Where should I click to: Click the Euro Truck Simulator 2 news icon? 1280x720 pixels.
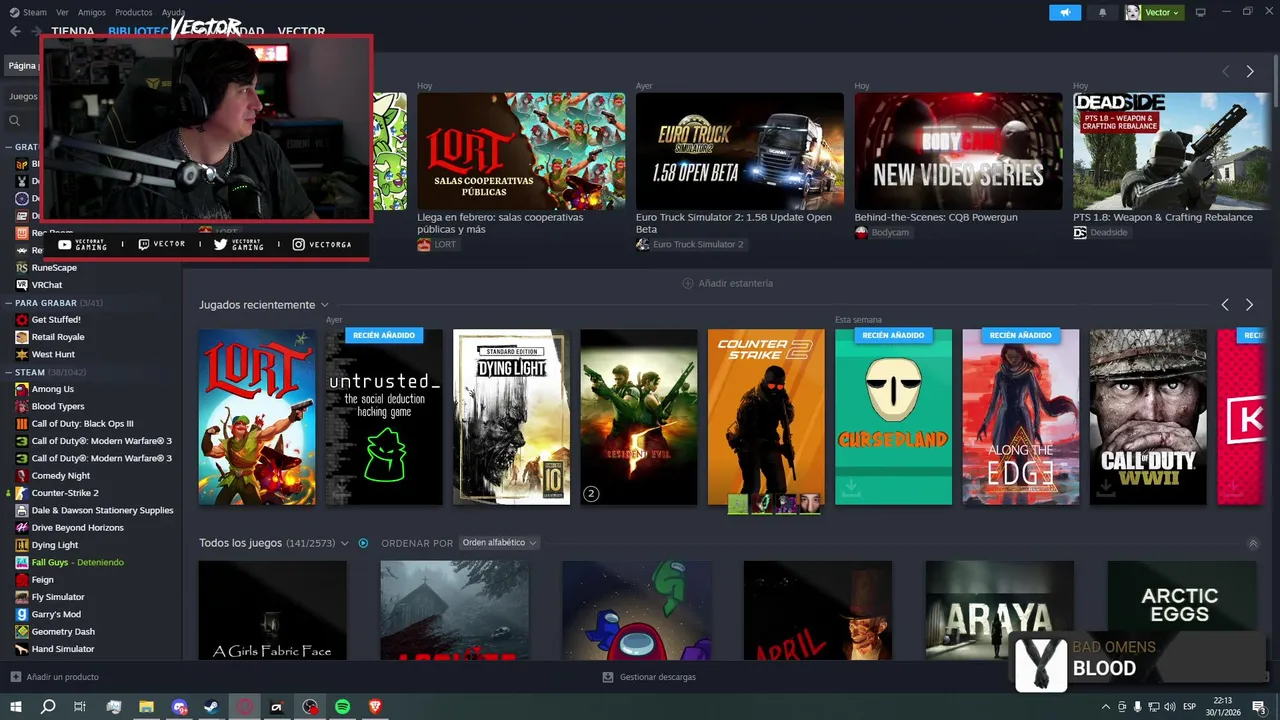point(642,244)
